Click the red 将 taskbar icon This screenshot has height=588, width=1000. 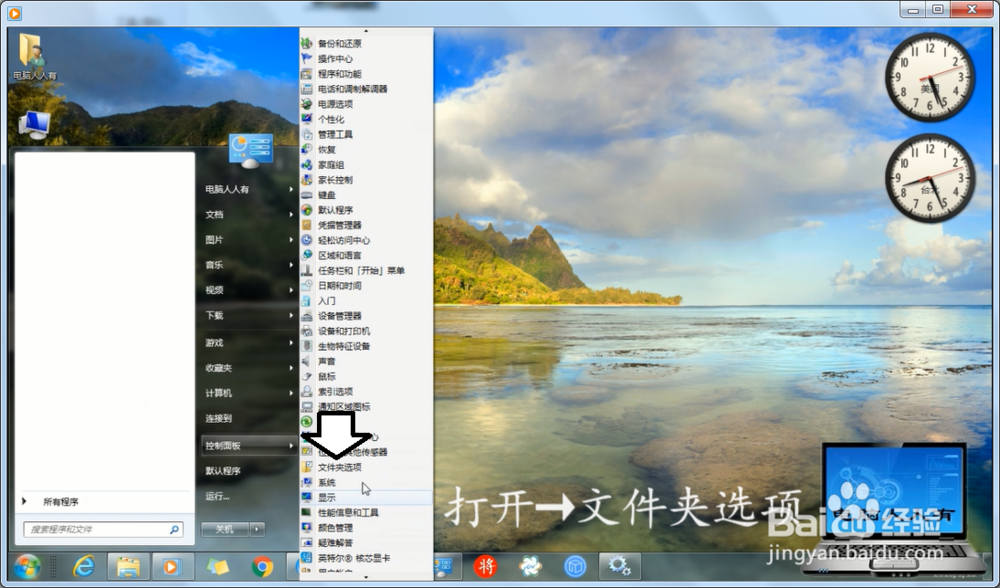(x=485, y=566)
